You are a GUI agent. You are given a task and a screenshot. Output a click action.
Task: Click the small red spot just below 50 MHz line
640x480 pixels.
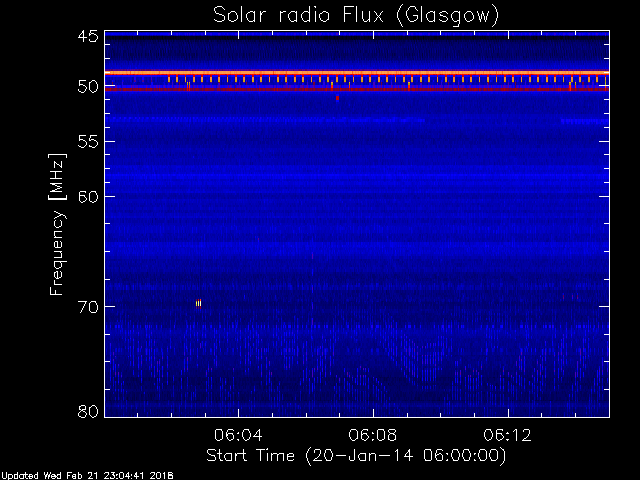[x=337, y=98]
